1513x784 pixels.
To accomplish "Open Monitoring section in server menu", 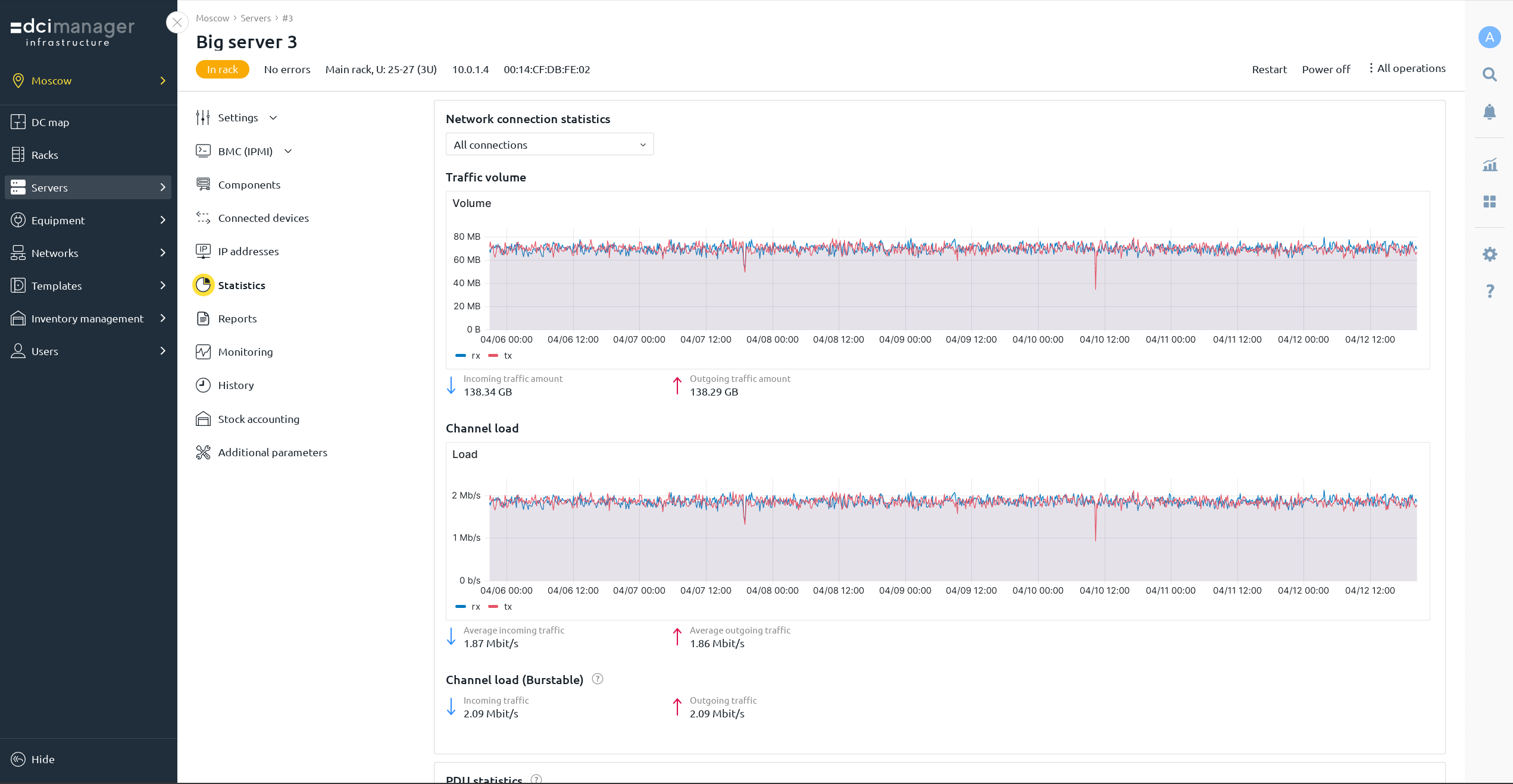I will [x=245, y=352].
